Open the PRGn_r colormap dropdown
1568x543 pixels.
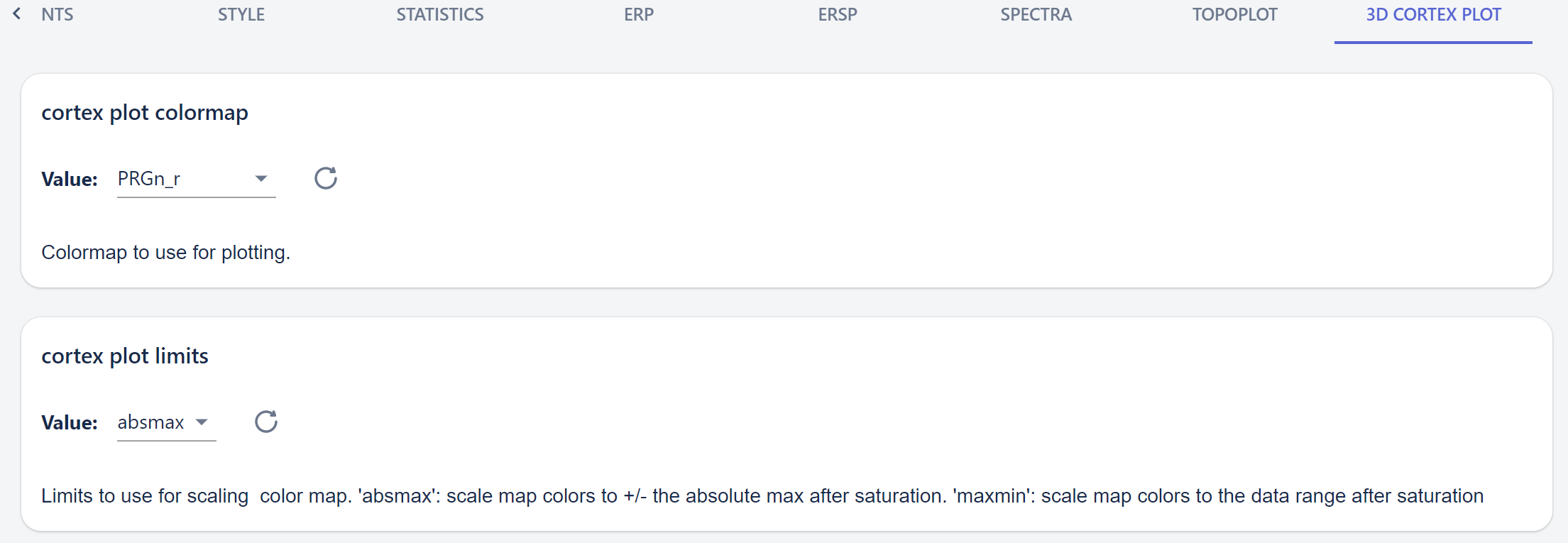(196, 179)
